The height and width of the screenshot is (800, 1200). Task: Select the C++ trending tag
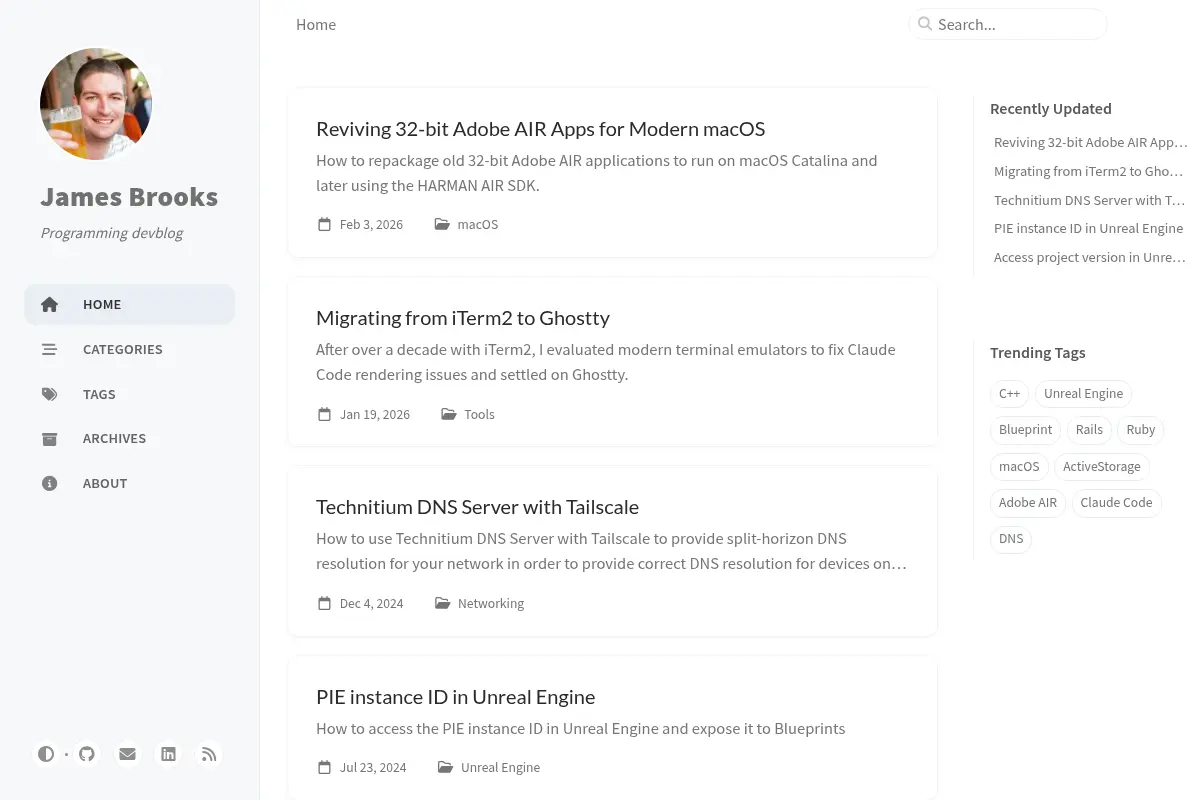(x=1009, y=393)
